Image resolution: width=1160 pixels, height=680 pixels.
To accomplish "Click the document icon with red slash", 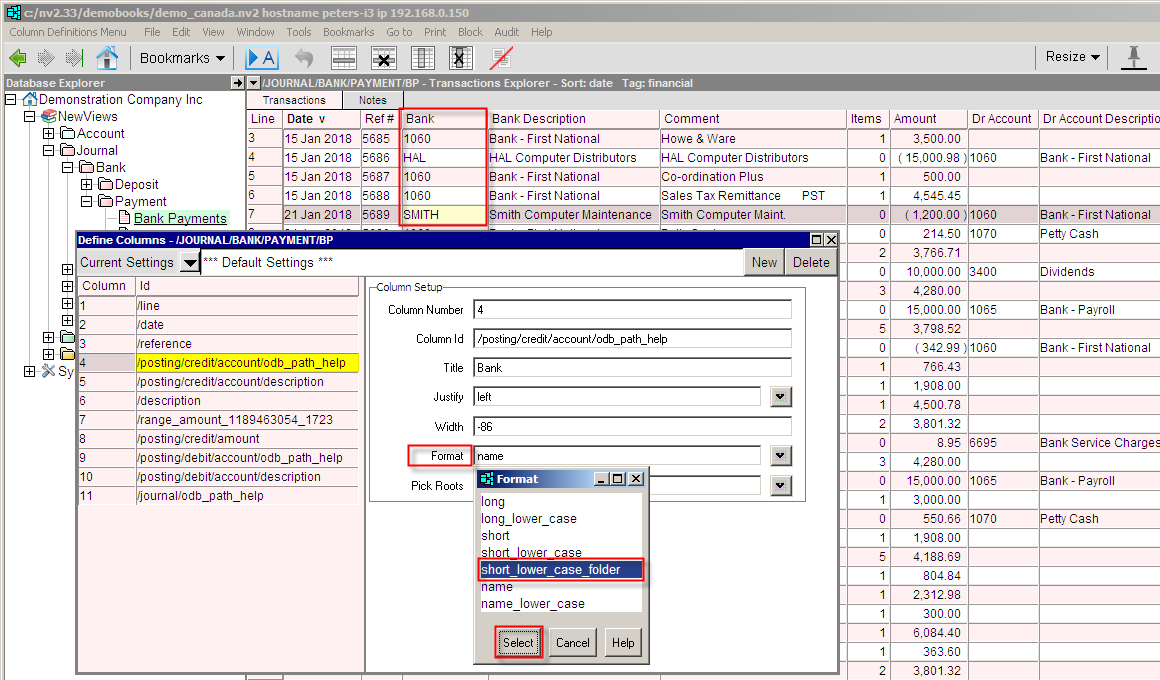I will pos(501,58).
